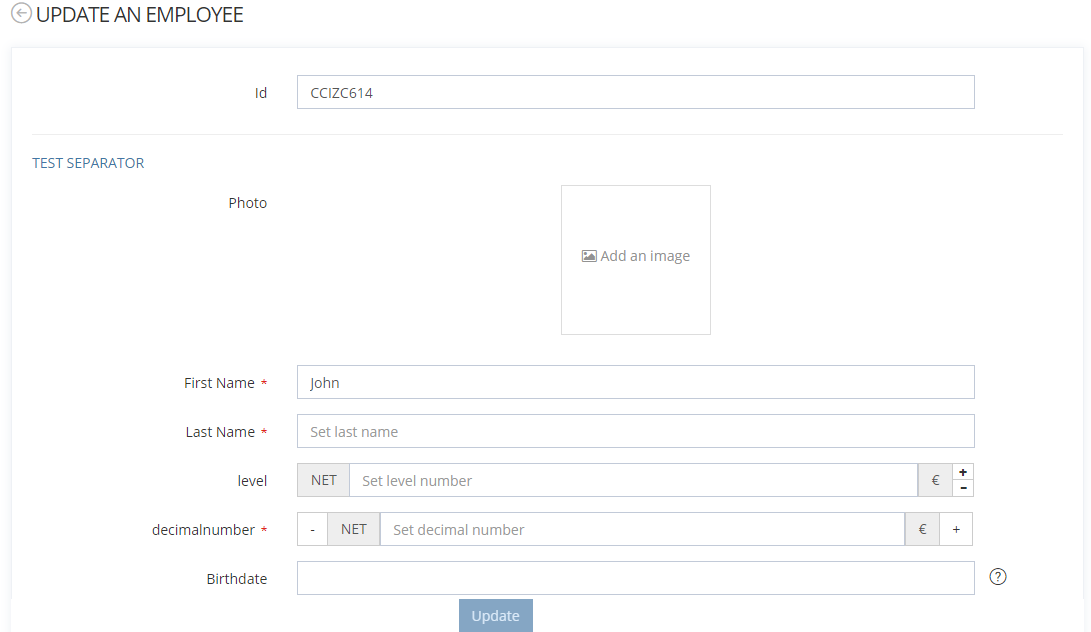1091x632 pixels.
Task: Decrease level with the minus stepper
Action: coord(963,488)
